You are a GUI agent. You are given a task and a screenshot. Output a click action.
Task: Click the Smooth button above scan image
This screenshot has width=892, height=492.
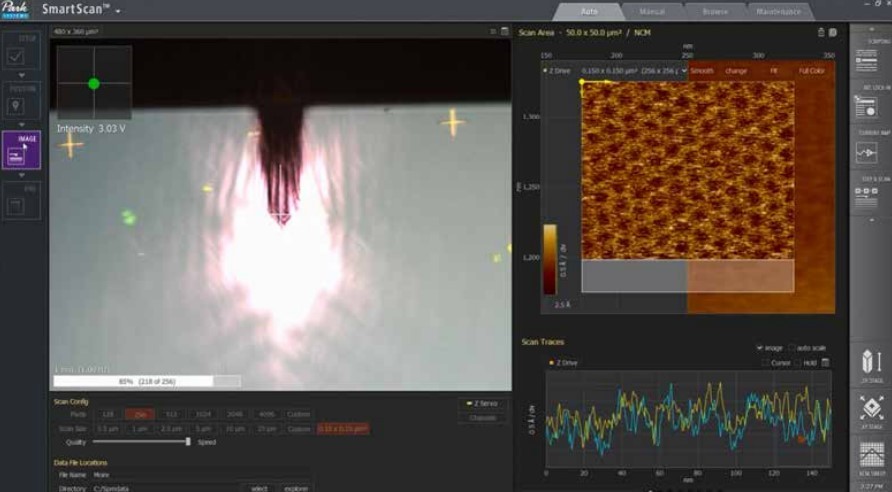(702, 71)
